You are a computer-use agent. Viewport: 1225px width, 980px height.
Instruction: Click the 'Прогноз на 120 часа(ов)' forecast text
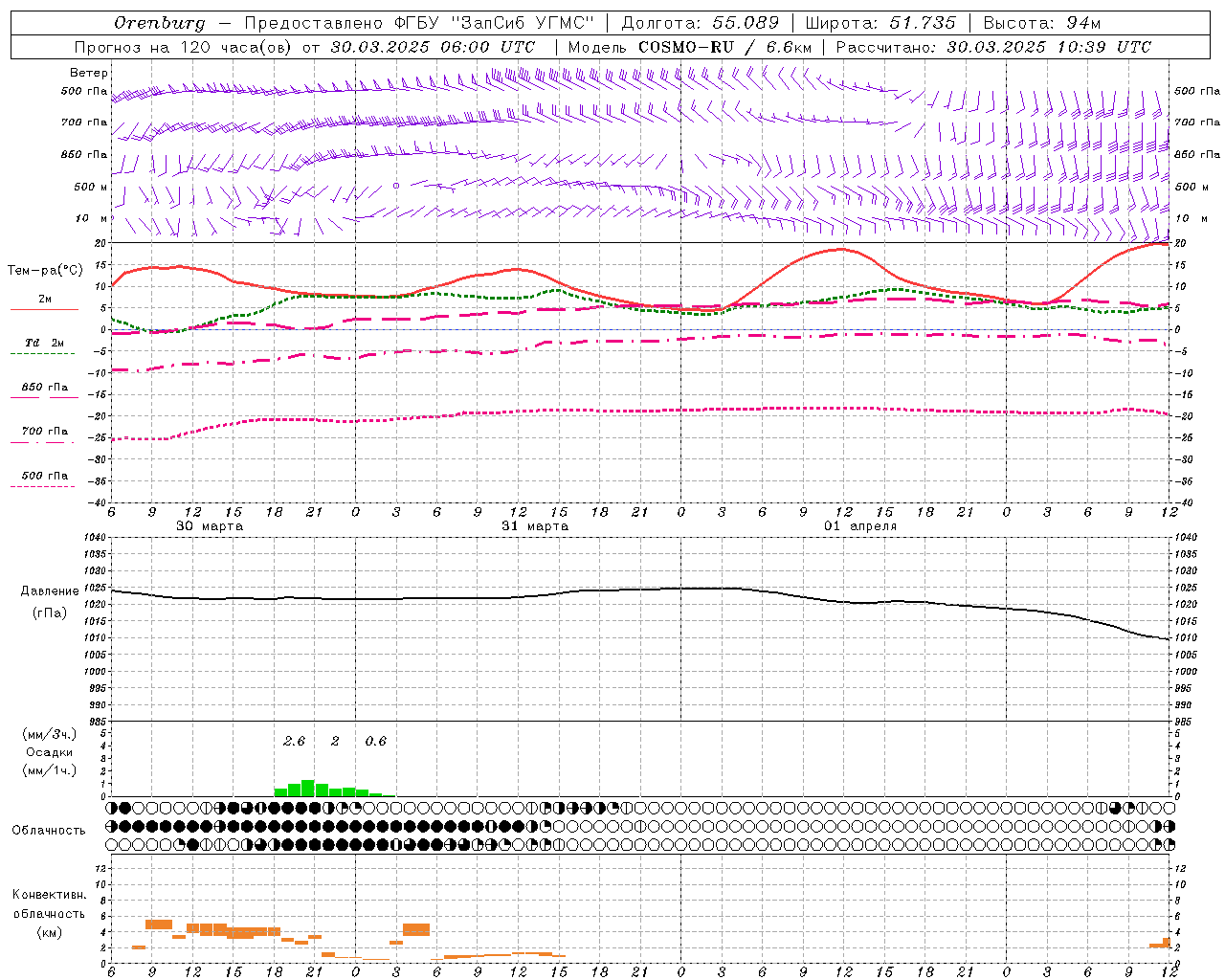185,47
